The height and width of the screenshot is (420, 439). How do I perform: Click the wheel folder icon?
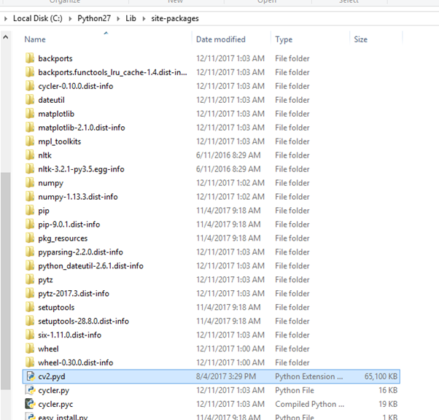[30, 349]
